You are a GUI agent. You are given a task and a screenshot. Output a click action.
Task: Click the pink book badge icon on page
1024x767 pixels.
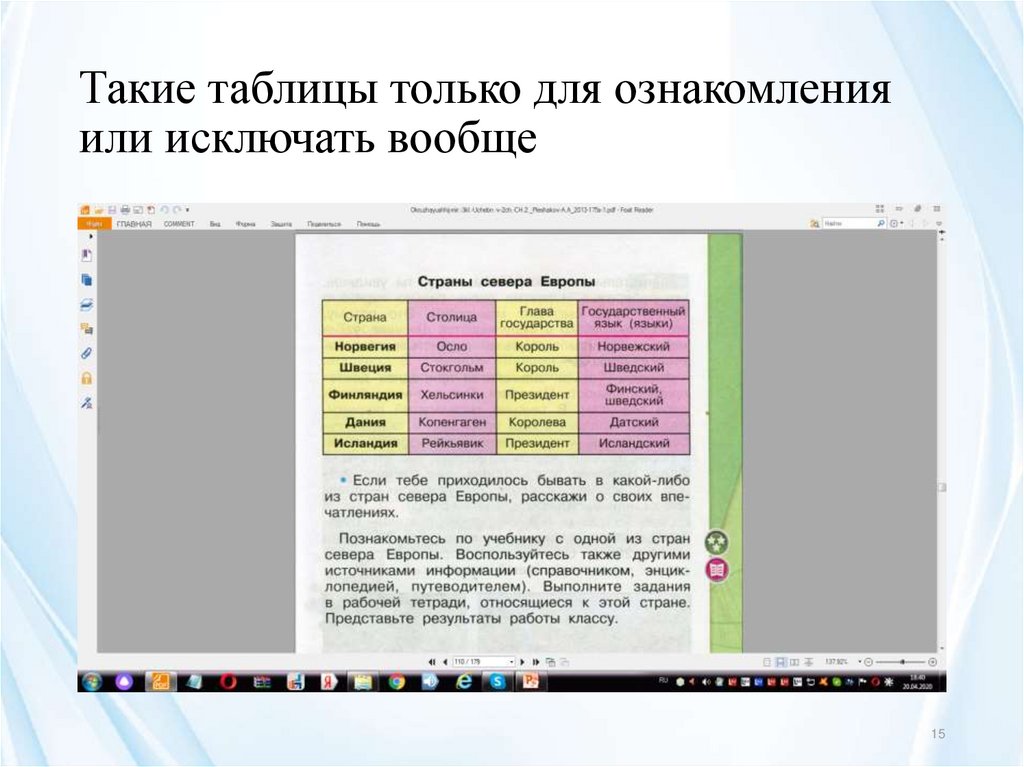coord(717,570)
